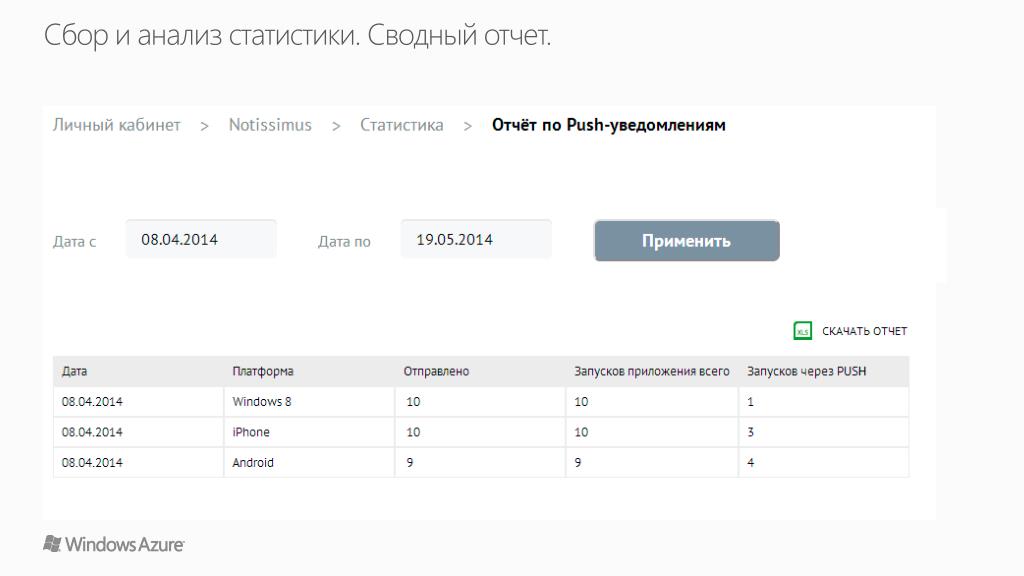Click Отправлено value 9 in Android row
1024x576 pixels.
480,463
